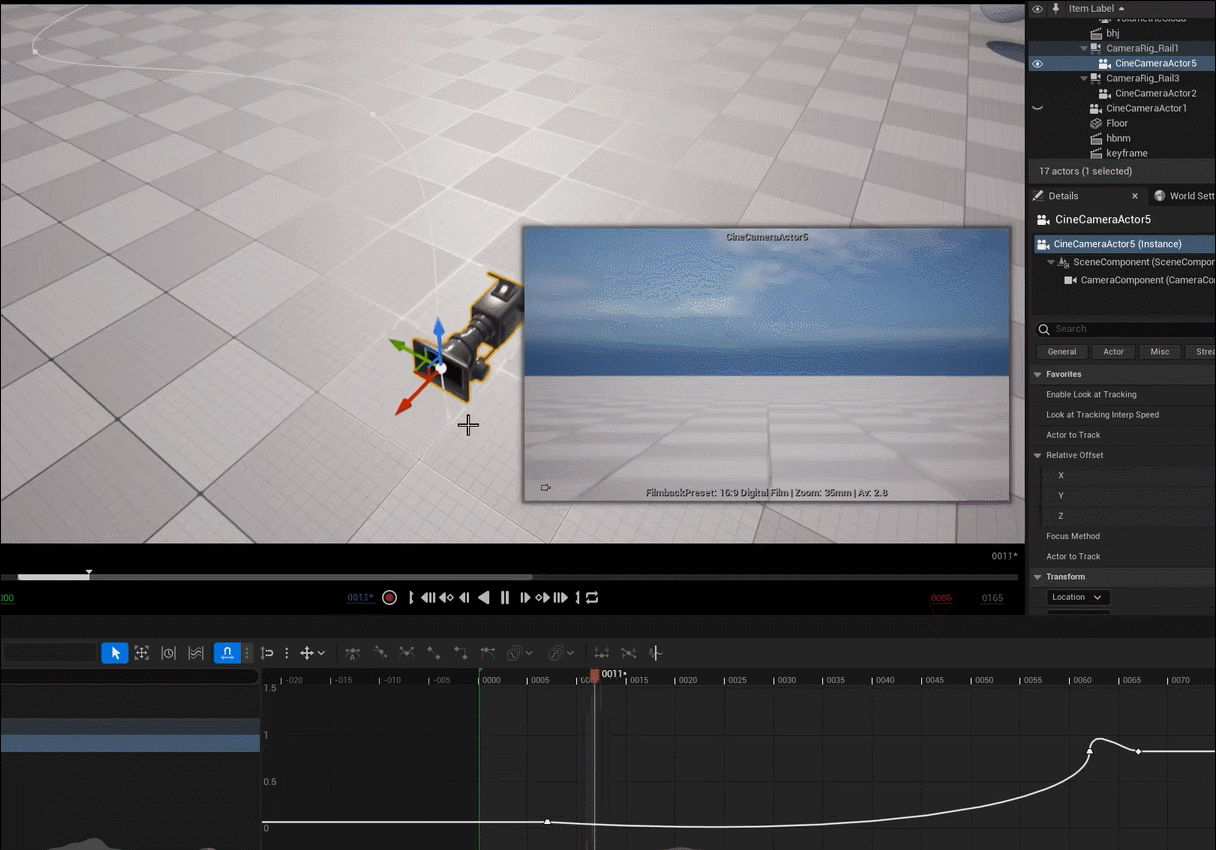Click the flatten tangents icon
The image size is (1216, 850).
tap(601, 653)
